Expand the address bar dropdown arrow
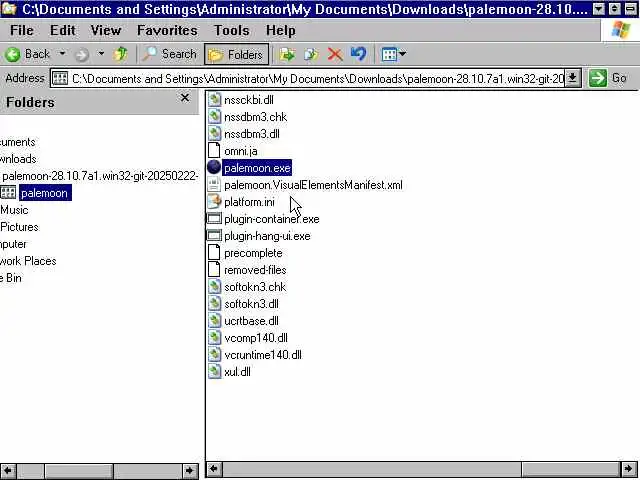 [x=573, y=78]
